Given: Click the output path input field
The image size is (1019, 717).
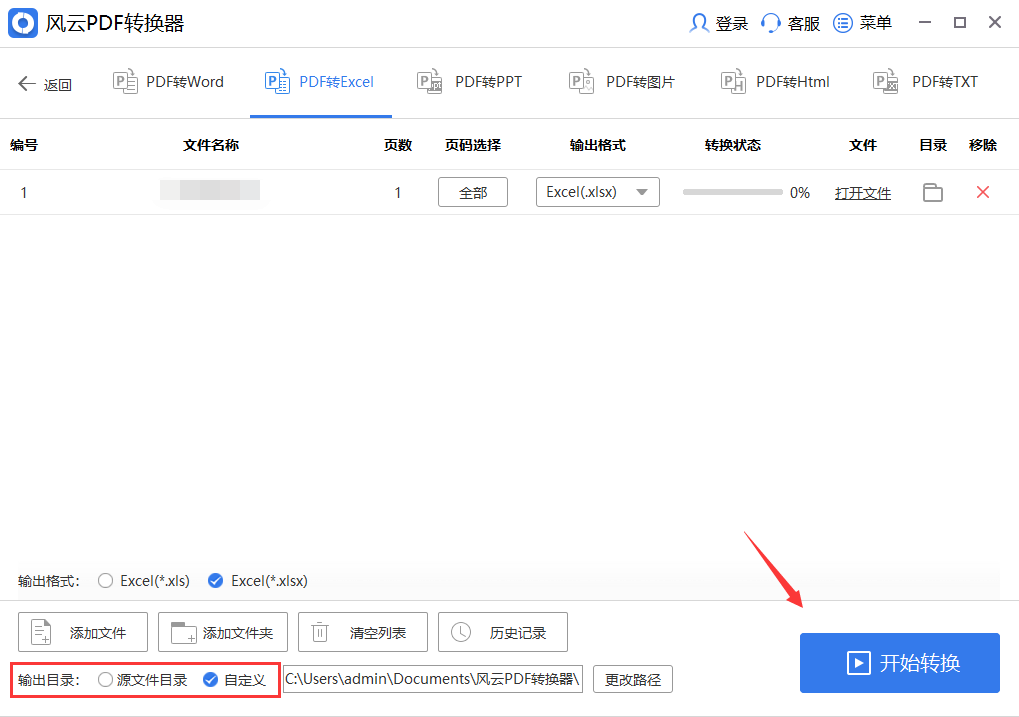Looking at the screenshot, I should [x=433, y=679].
